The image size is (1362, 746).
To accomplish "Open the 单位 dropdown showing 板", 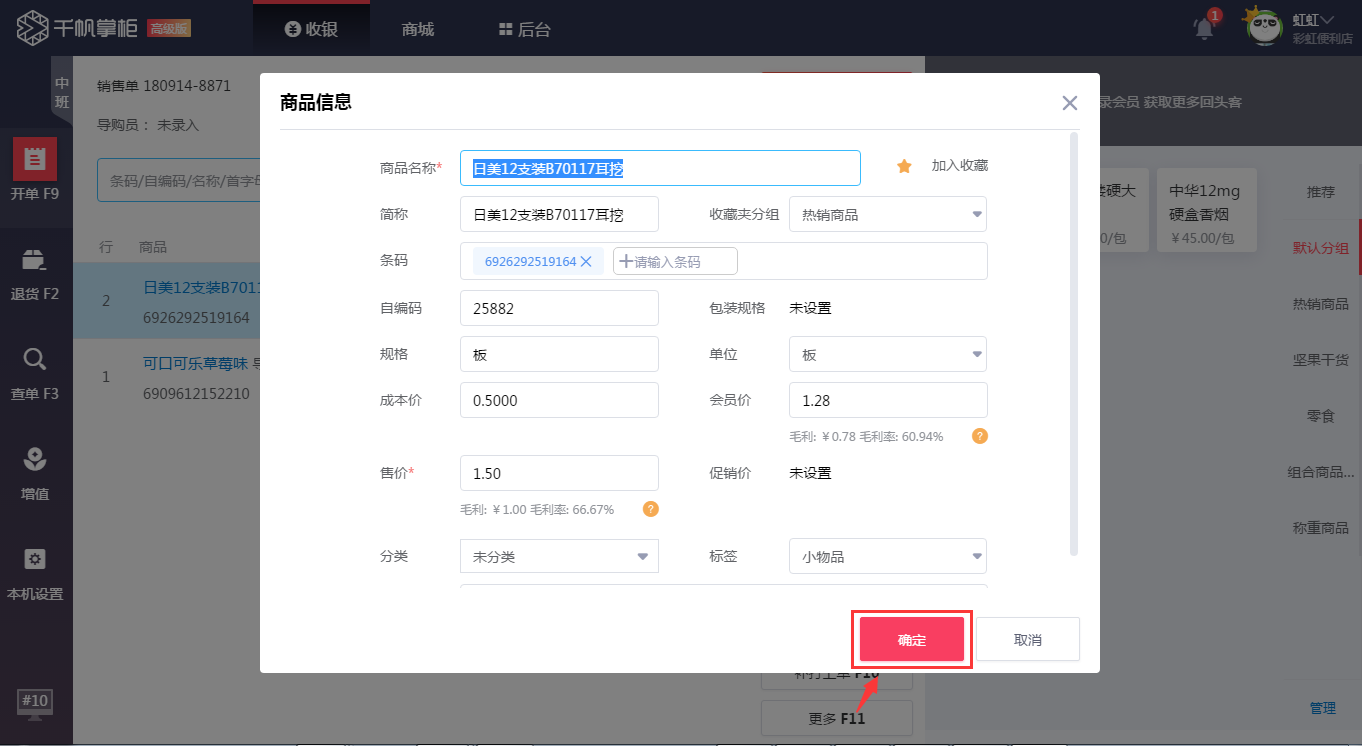I will click(x=886, y=353).
